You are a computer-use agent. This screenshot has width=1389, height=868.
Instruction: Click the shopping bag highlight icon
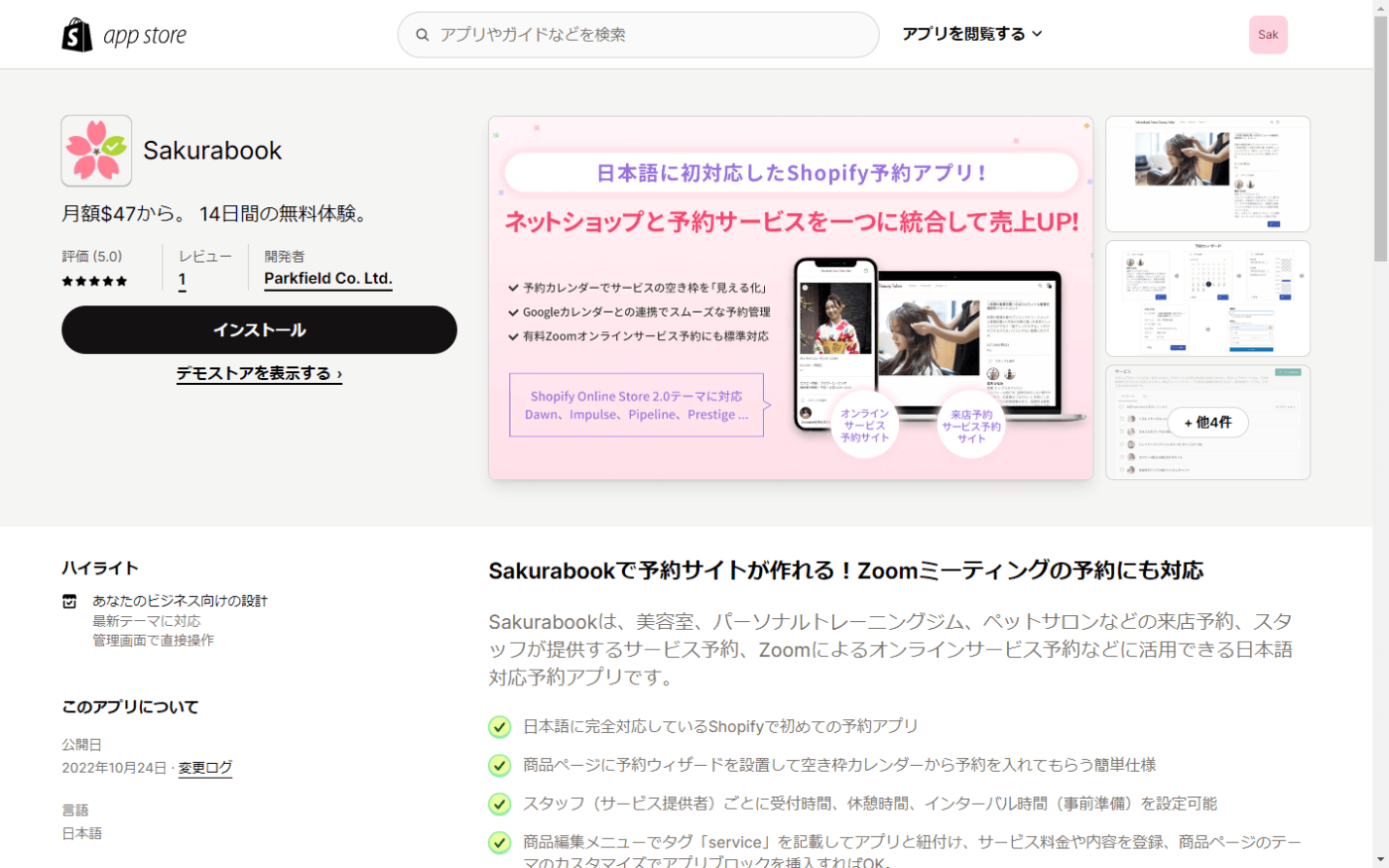coord(68,600)
